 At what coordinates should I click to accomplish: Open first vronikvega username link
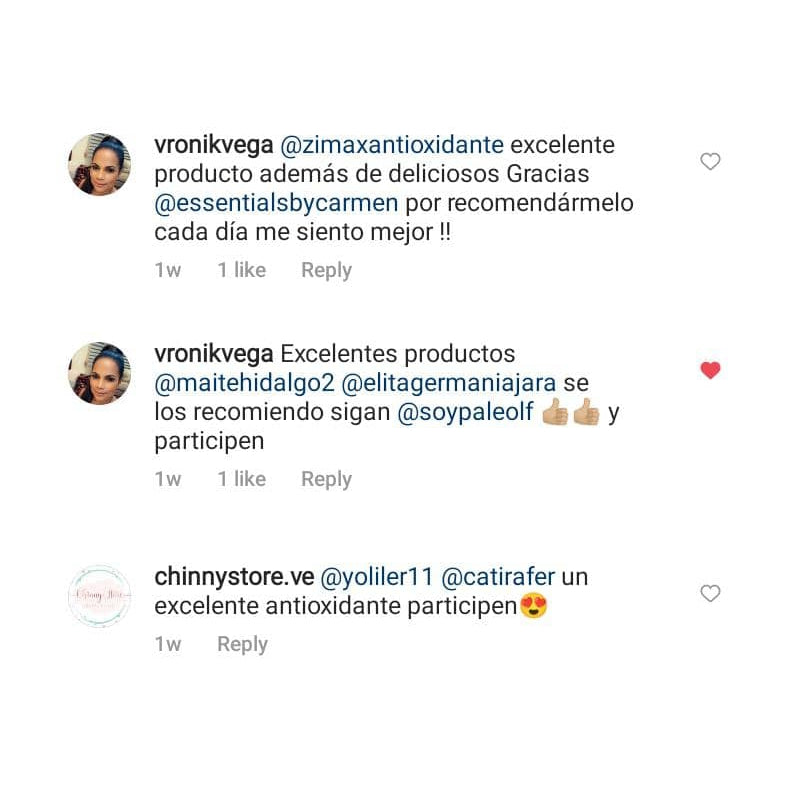tap(214, 145)
